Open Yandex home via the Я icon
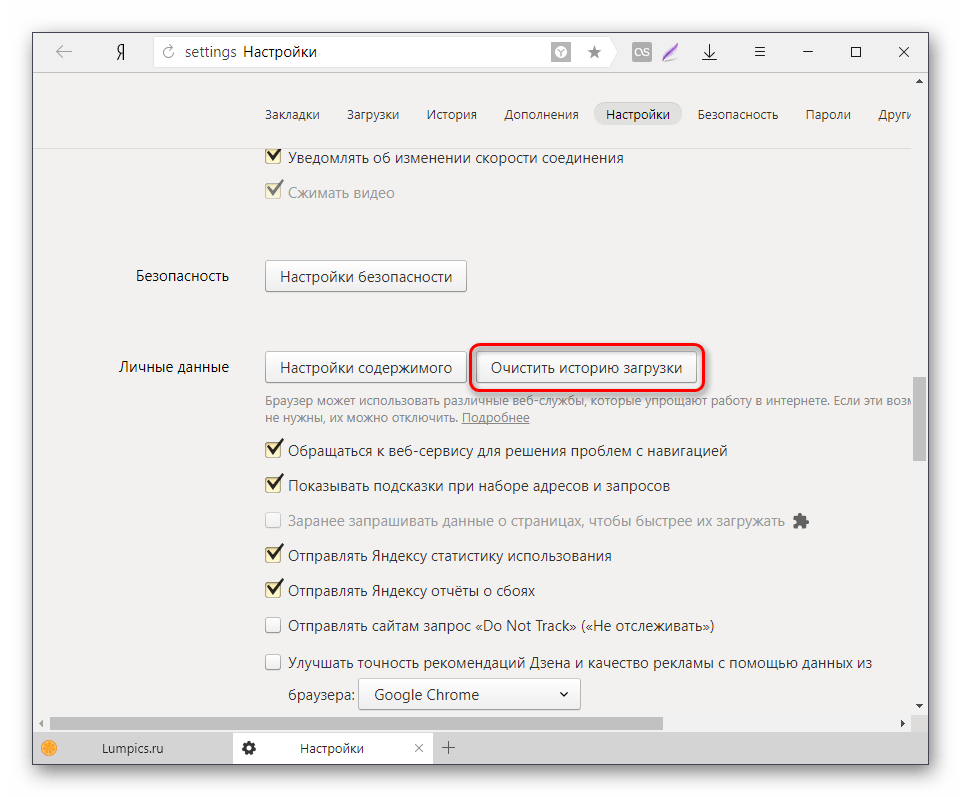Screen dimensions: 961x797 [121, 52]
